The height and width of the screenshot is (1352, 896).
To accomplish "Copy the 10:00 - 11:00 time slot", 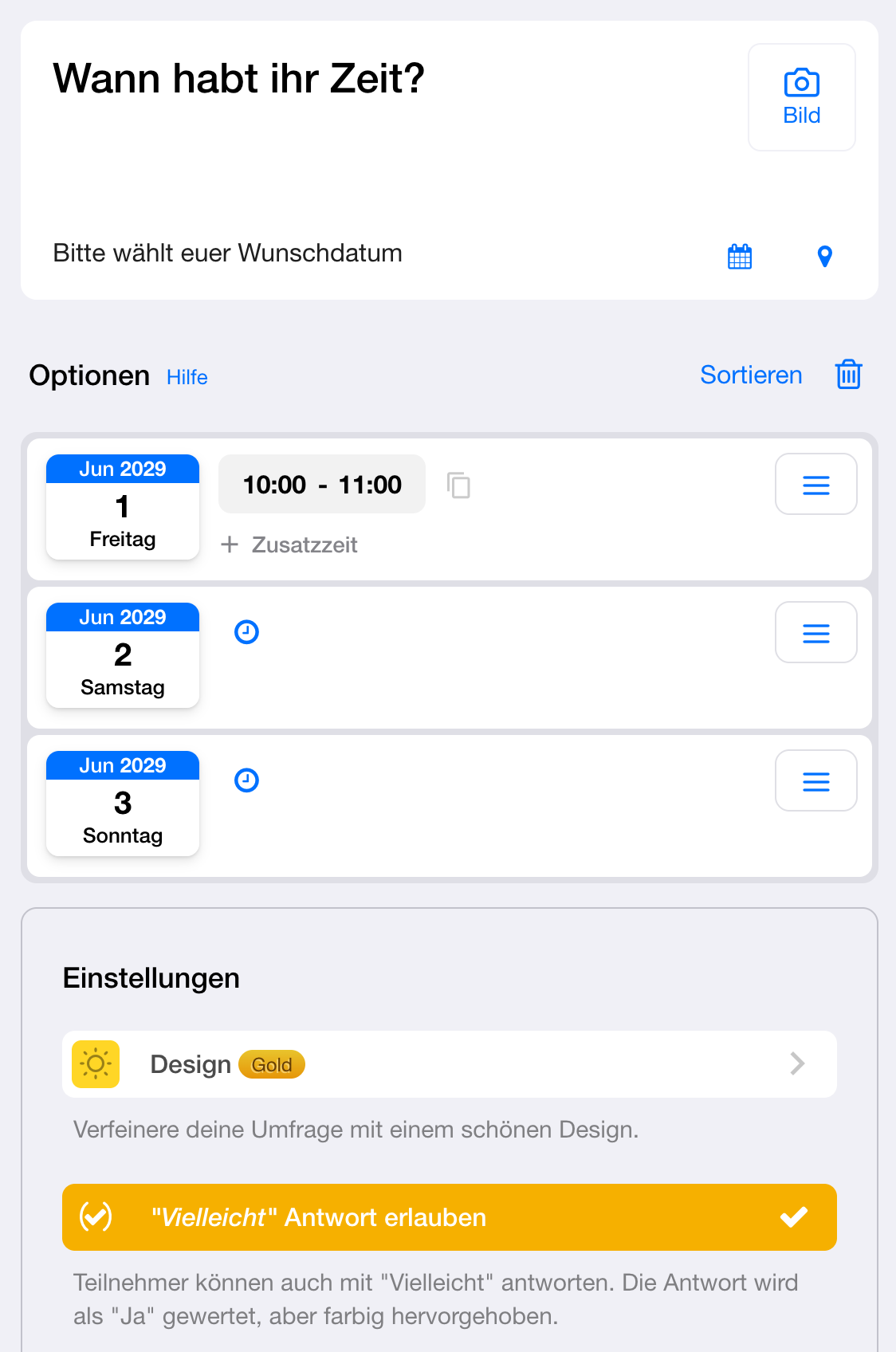I will pyautogui.click(x=458, y=485).
